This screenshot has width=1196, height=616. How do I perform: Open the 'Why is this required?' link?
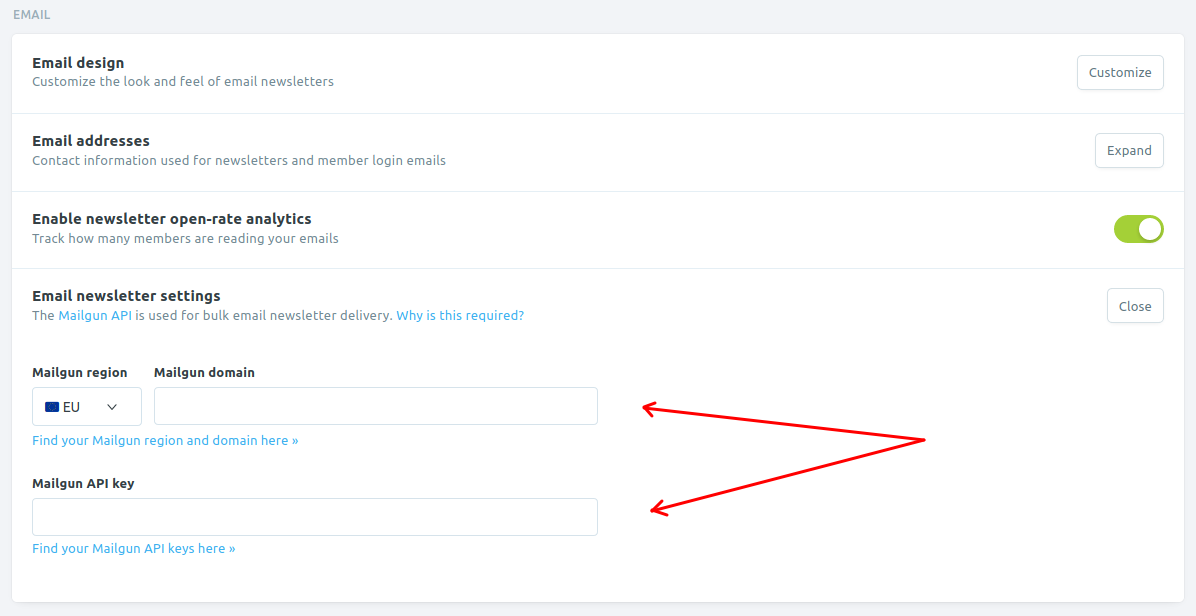click(x=460, y=315)
